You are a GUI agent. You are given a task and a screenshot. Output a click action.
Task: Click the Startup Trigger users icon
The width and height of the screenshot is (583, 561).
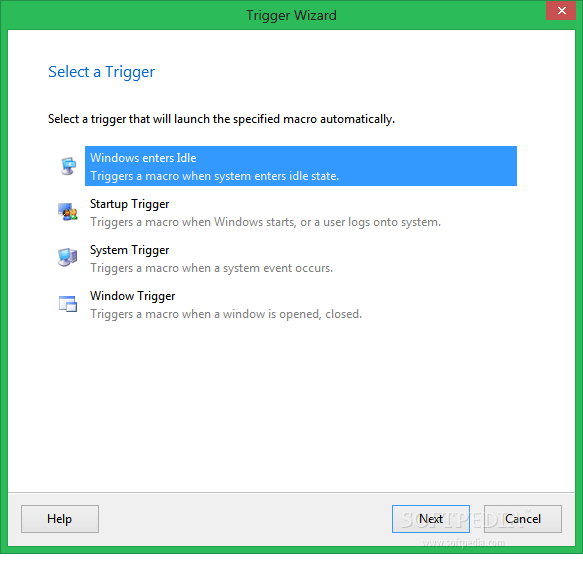(x=68, y=212)
